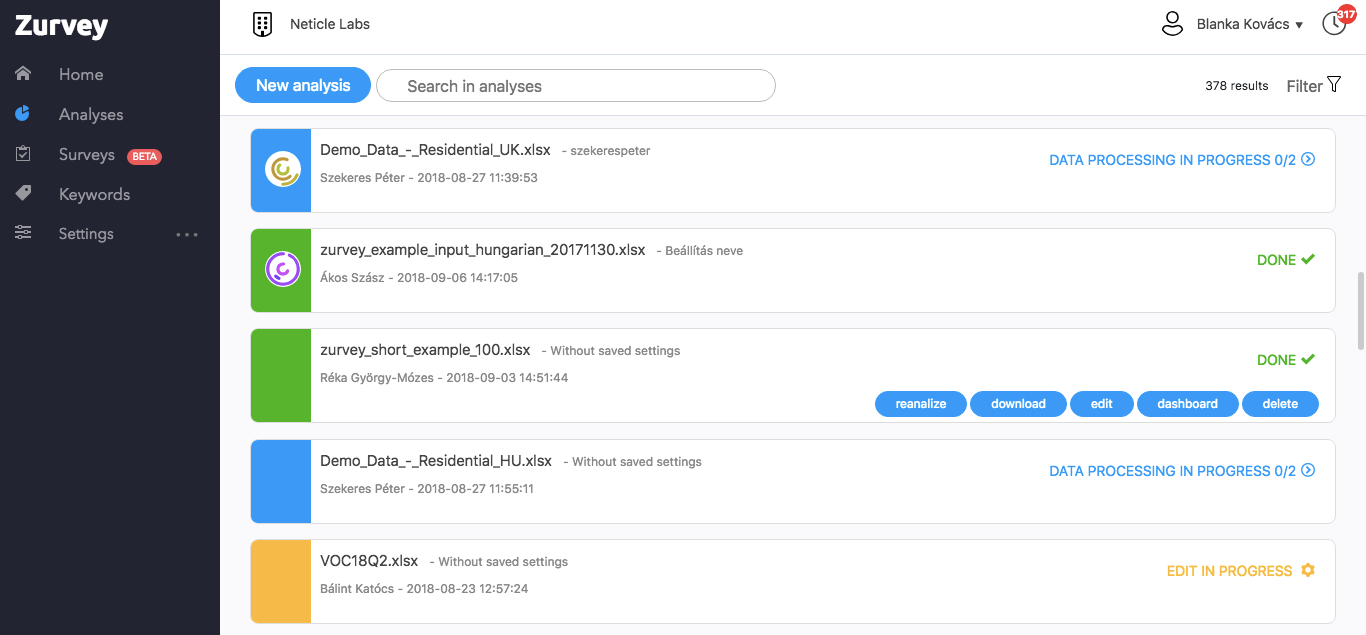Image resolution: width=1366 pixels, height=635 pixels.
Task: Click the DONE checkmark on short_example_100 row
Action: tap(1308, 359)
